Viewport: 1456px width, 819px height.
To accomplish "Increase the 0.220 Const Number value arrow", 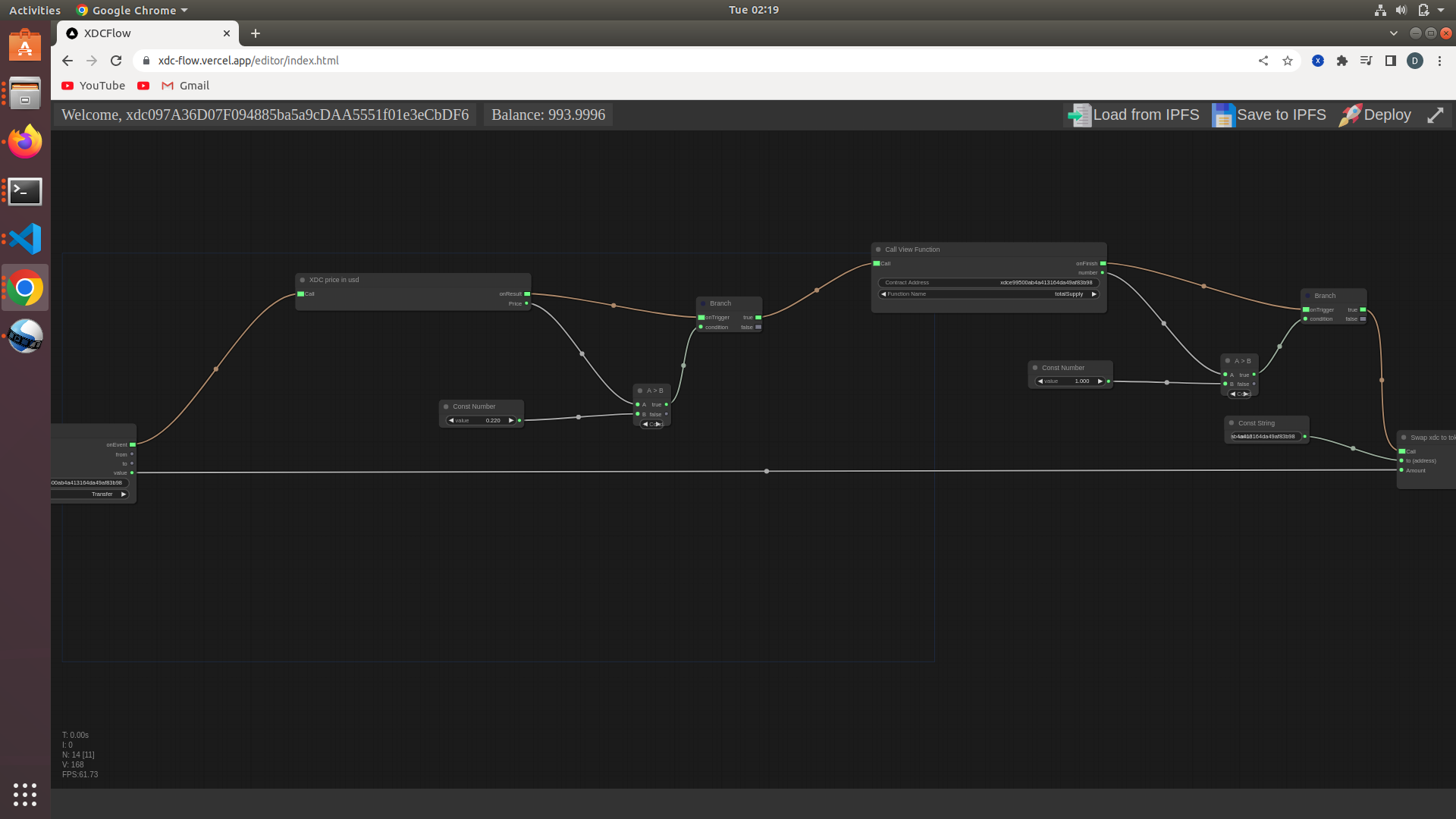I will [x=511, y=420].
